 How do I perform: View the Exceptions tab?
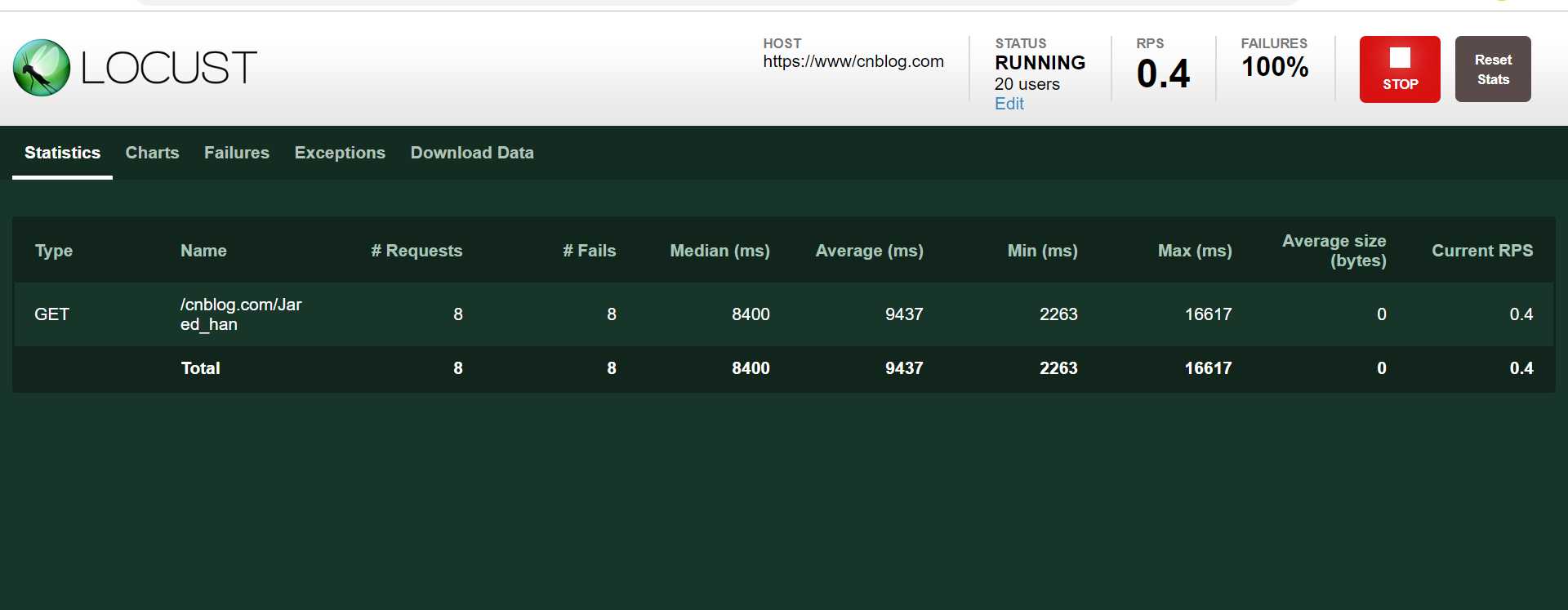340,153
